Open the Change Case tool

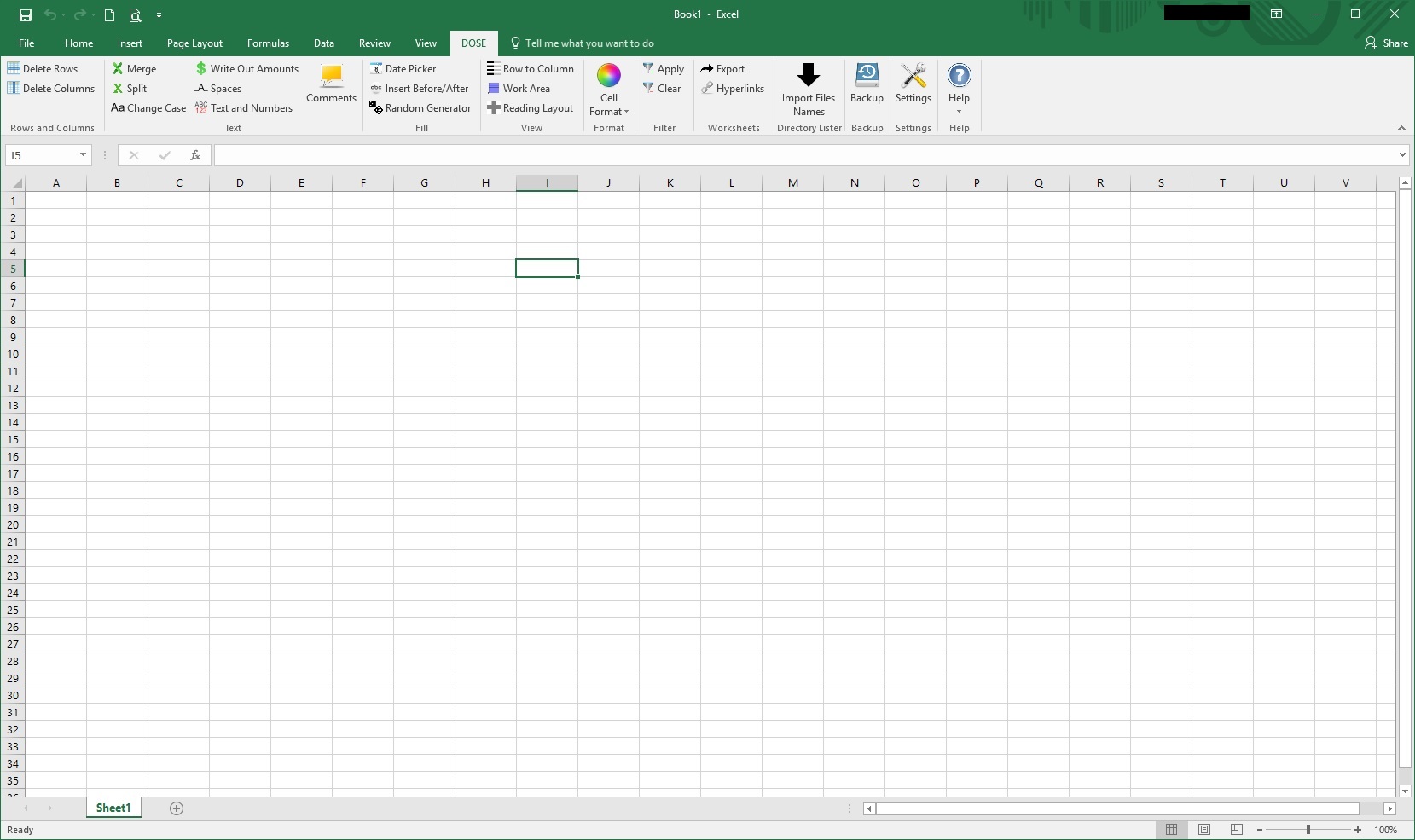coord(148,107)
